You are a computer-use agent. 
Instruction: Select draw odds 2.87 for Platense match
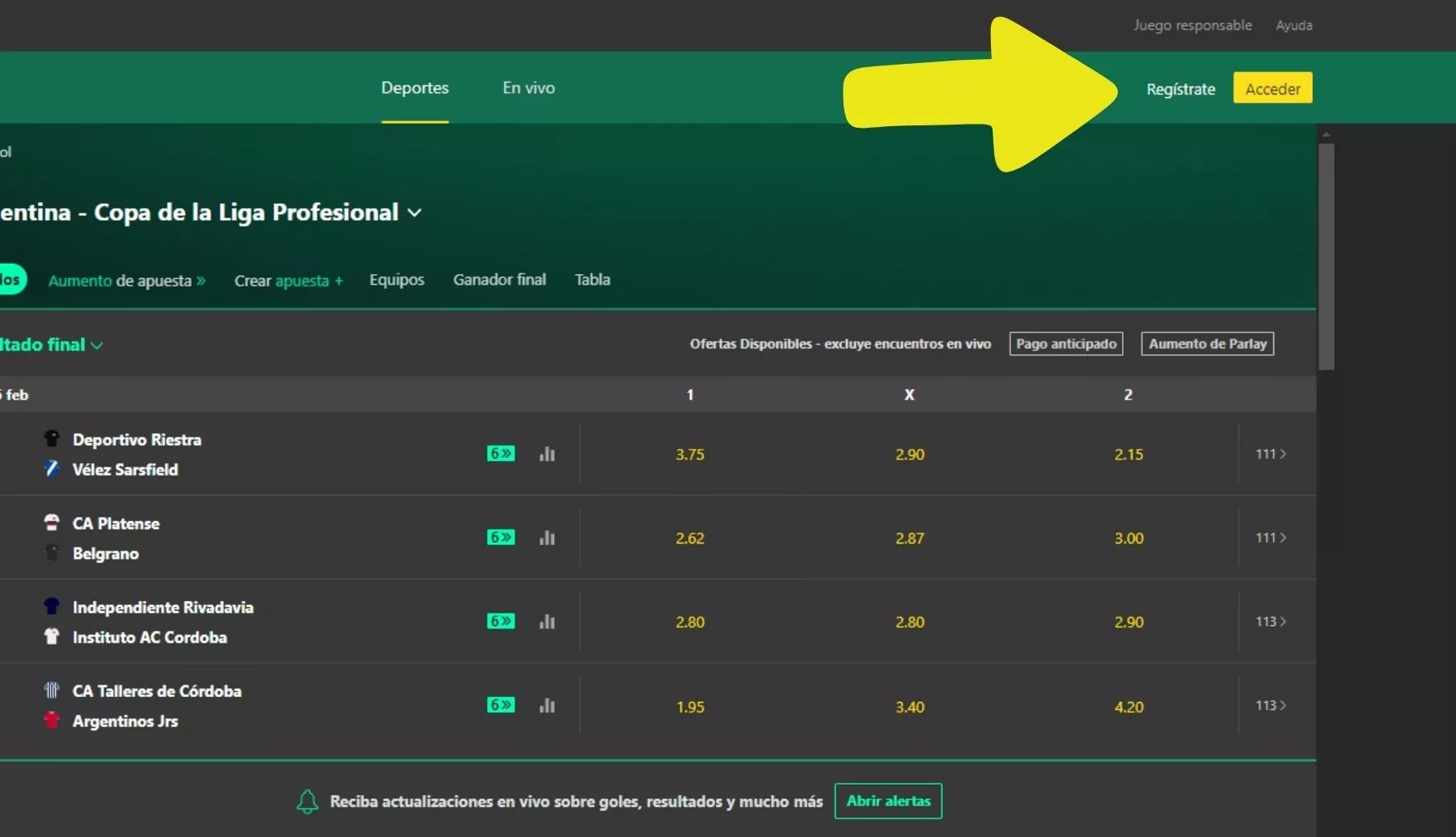coord(910,539)
